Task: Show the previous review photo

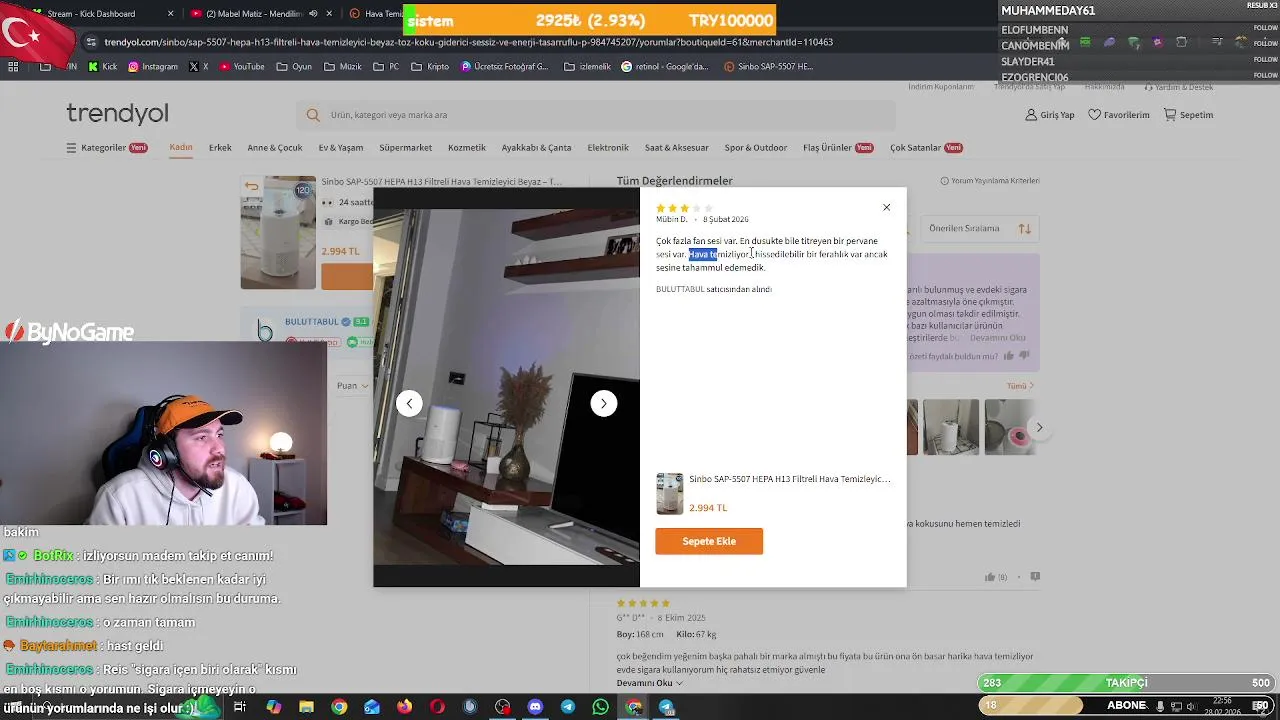Action: tap(409, 403)
